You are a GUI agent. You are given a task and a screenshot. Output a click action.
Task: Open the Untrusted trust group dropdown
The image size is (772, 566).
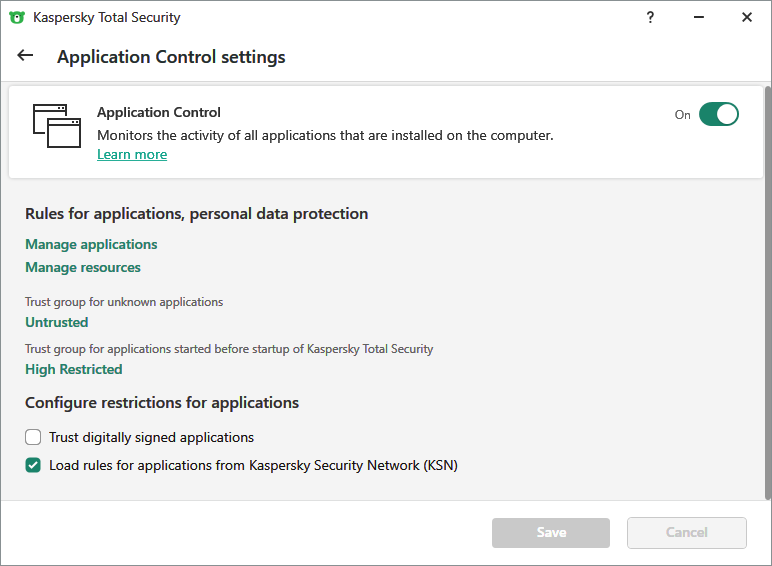pos(57,322)
